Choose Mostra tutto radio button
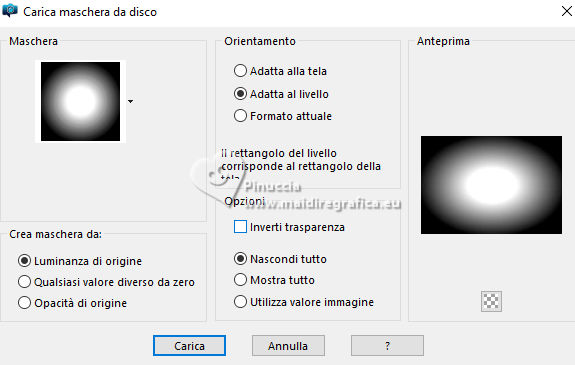Screen dimensions: 575x365 pyautogui.click(x=240, y=280)
